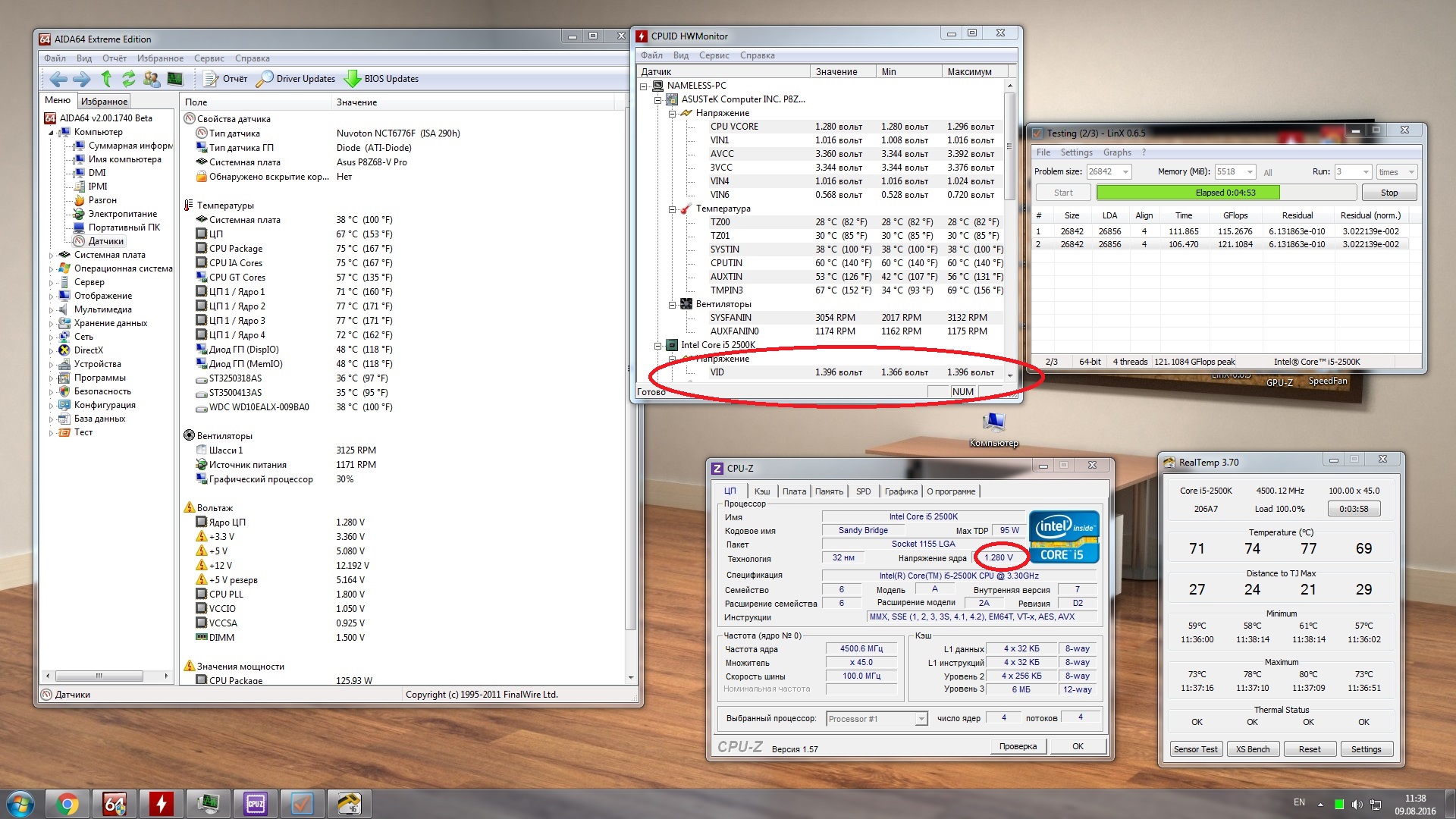Select Разгон in the AIDA64 tree
Viewport: 1456px width, 819px height.
[x=102, y=200]
